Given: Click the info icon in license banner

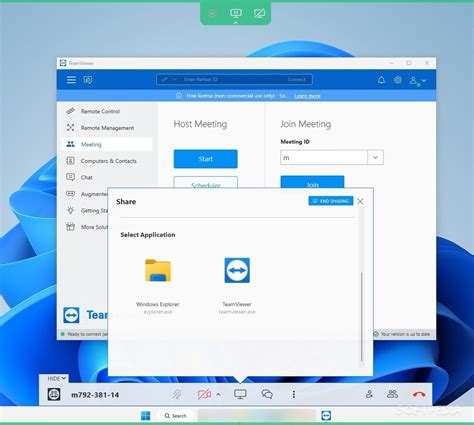Looking at the screenshot, I should click(179, 96).
